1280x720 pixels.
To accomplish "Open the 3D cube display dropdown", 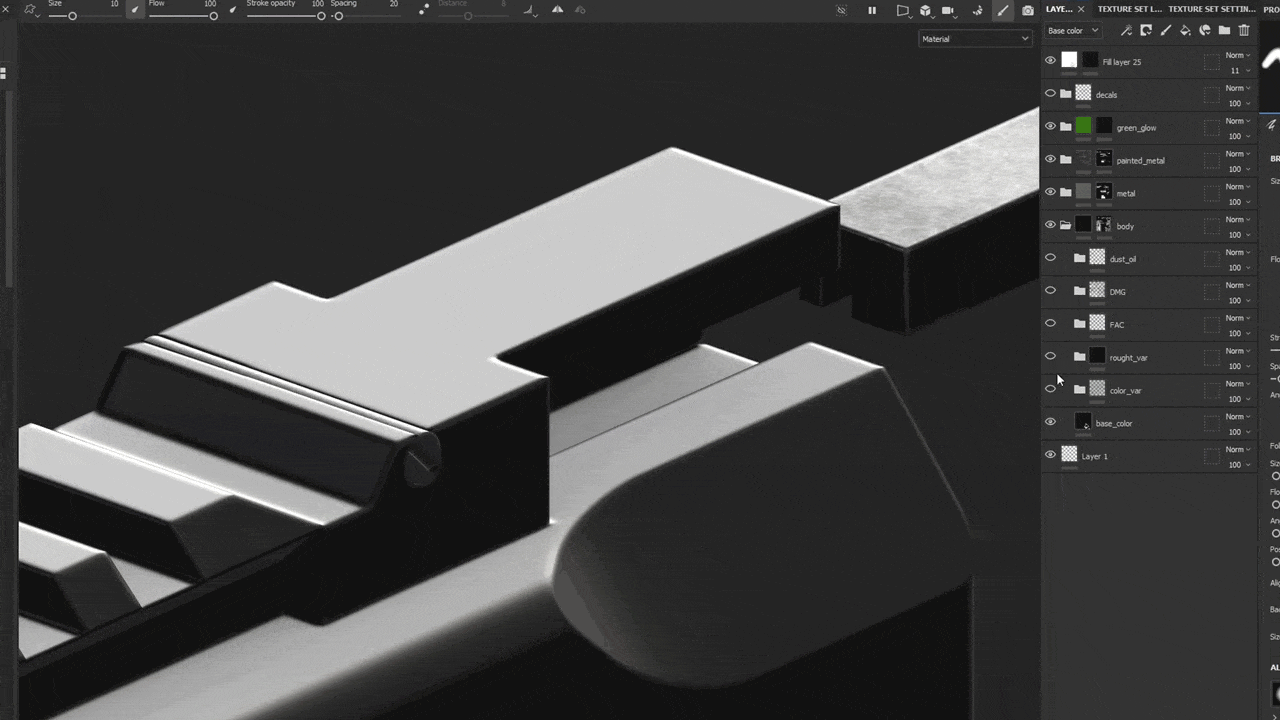I will pos(926,10).
